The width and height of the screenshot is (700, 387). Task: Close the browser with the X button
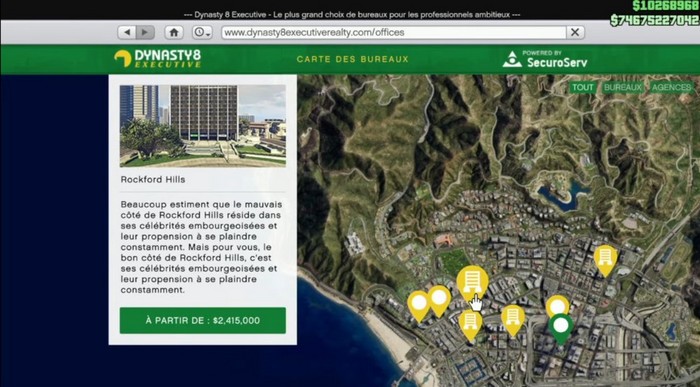point(575,33)
